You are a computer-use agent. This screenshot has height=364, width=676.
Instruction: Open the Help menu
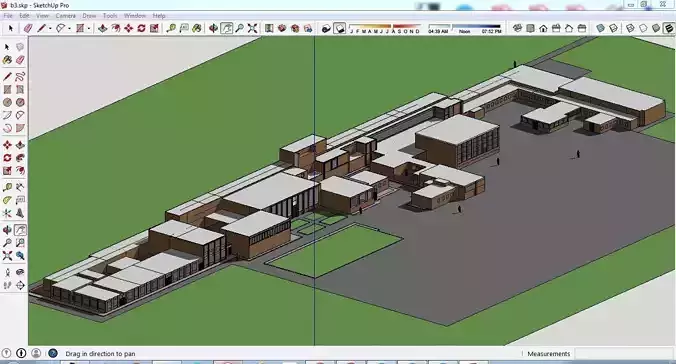(x=159, y=16)
